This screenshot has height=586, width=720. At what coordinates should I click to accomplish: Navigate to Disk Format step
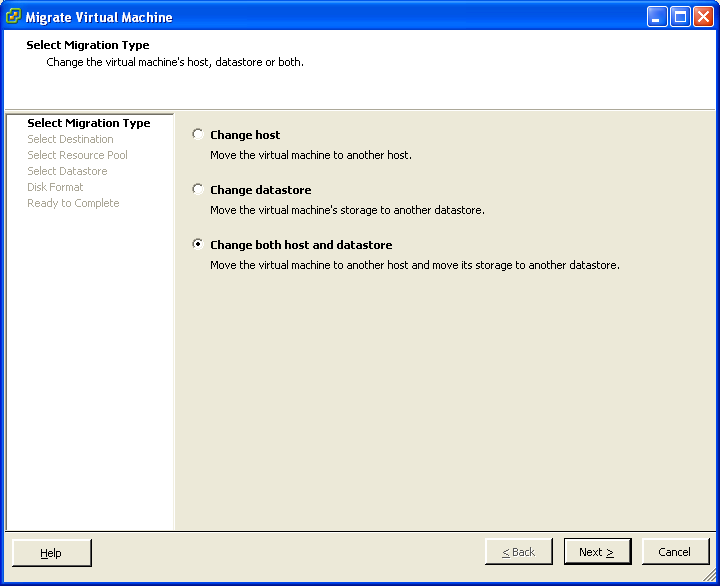click(55, 187)
